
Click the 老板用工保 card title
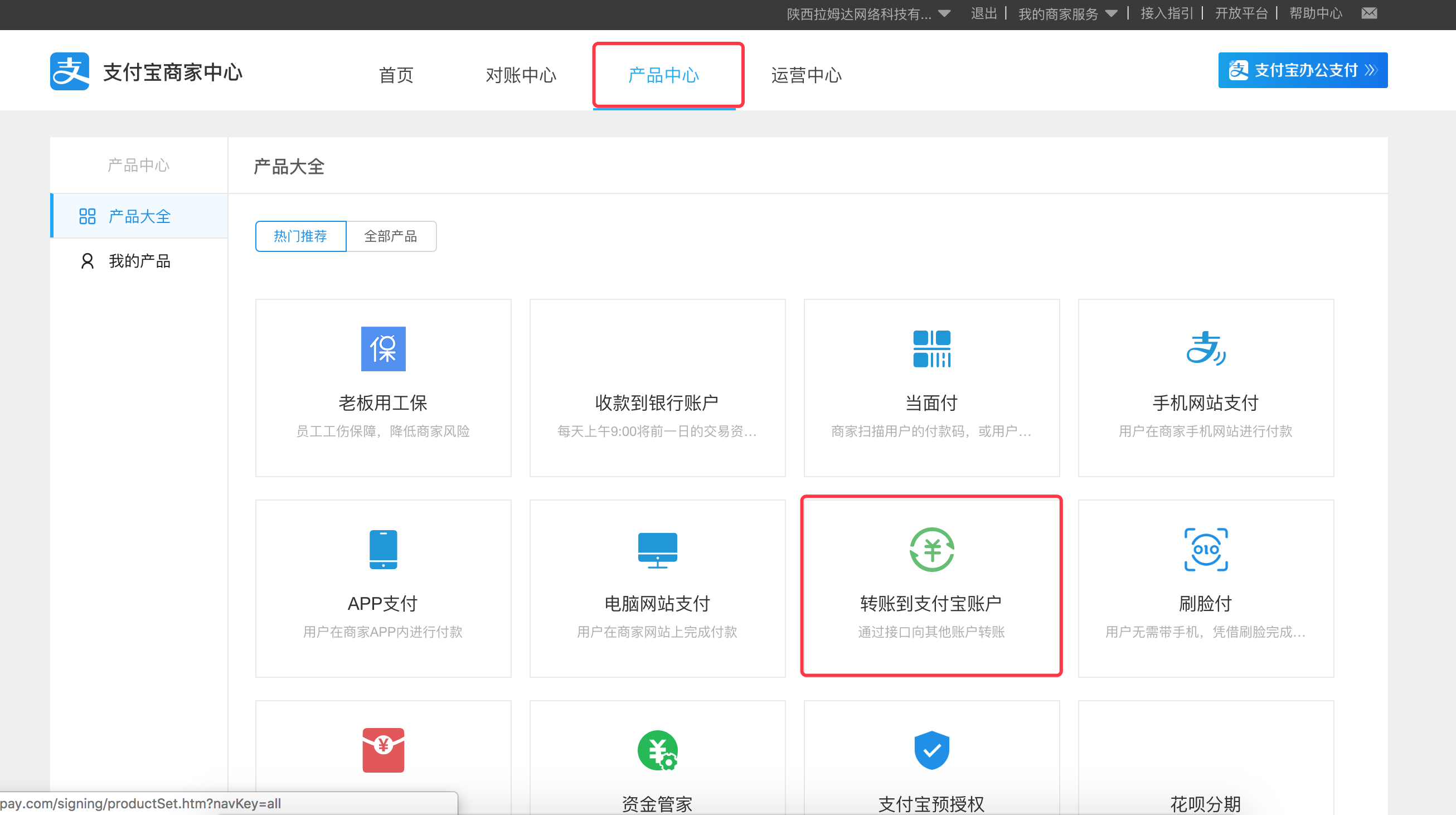coord(383,403)
